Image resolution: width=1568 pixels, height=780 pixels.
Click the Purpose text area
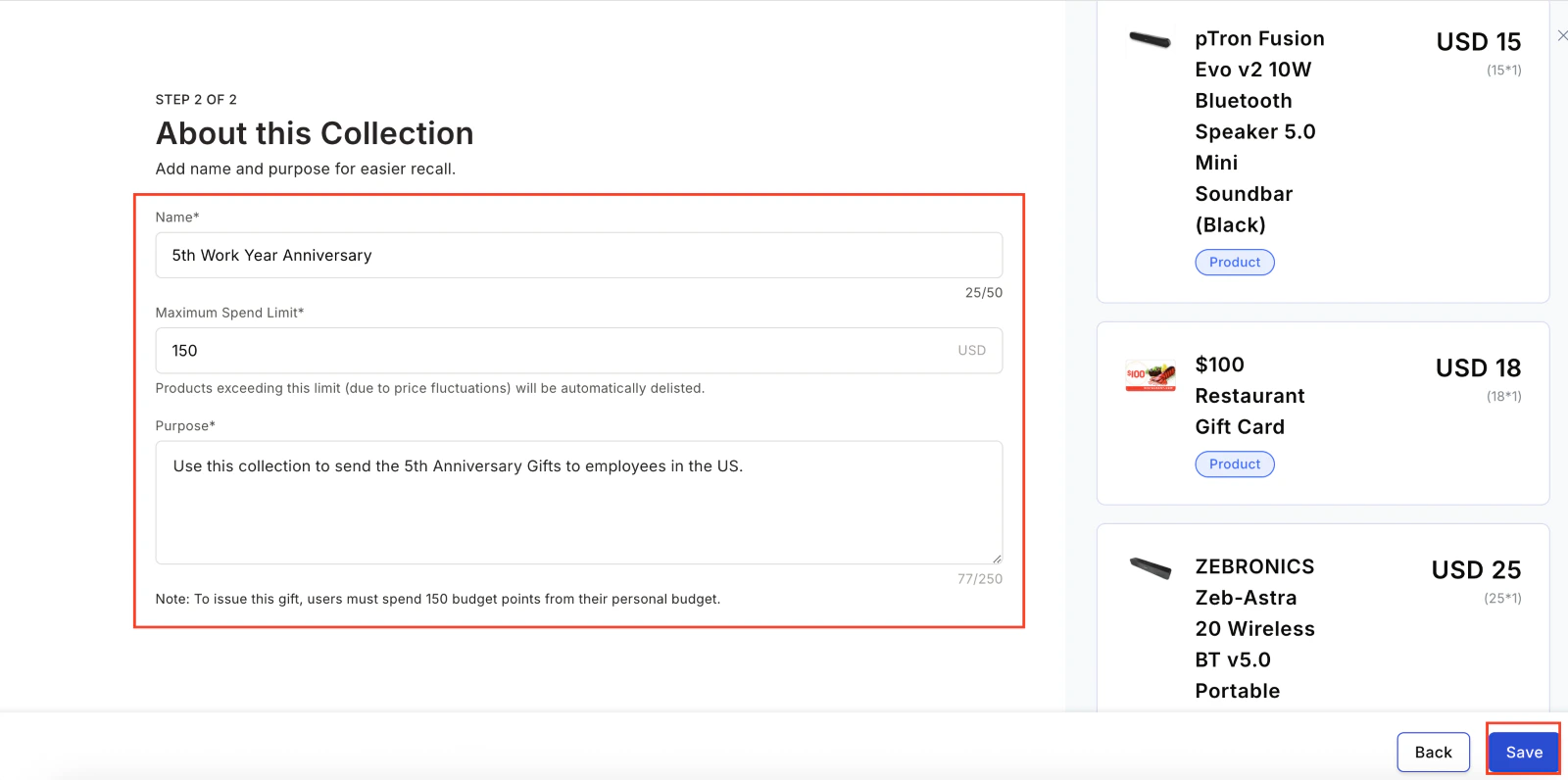click(x=578, y=502)
